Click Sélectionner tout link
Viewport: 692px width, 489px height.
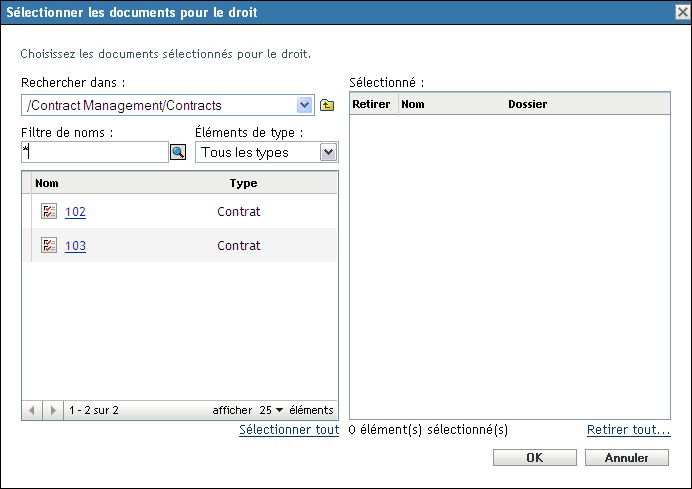[x=289, y=430]
